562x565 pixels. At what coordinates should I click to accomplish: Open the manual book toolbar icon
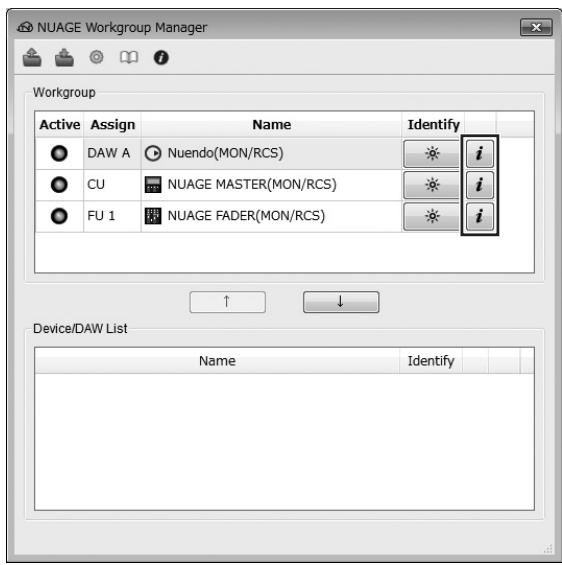coord(129,57)
